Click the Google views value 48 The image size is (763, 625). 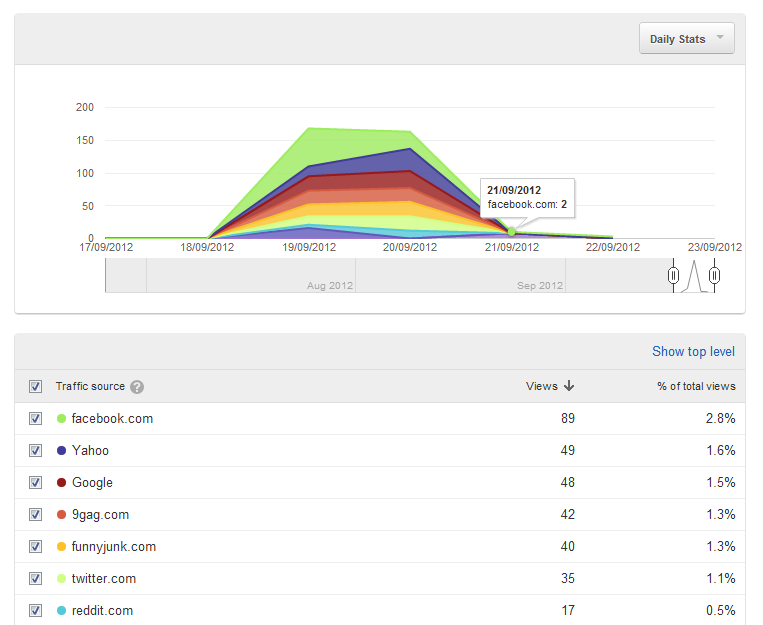568,482
